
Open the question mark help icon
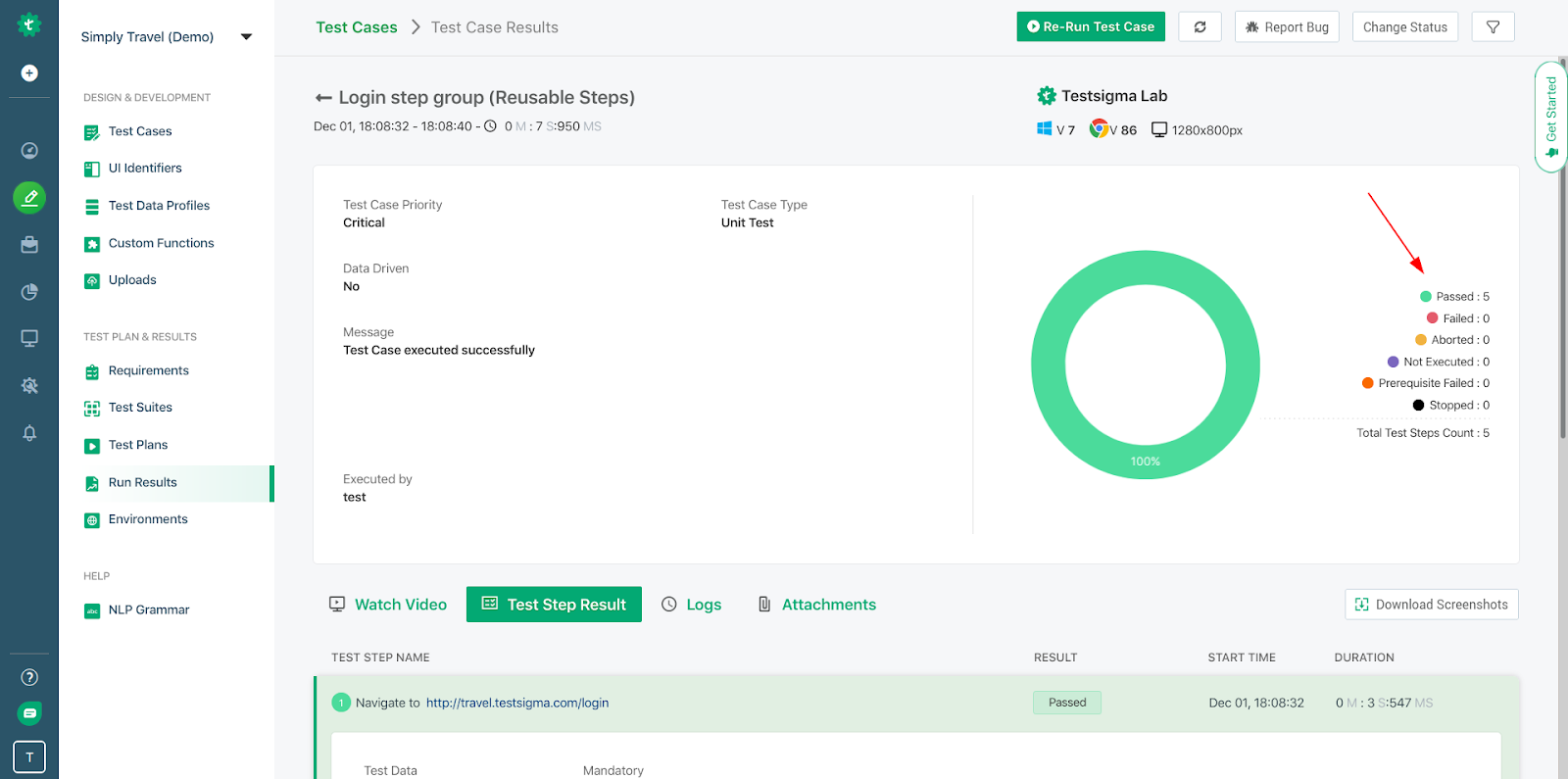(x=29, y=677)
